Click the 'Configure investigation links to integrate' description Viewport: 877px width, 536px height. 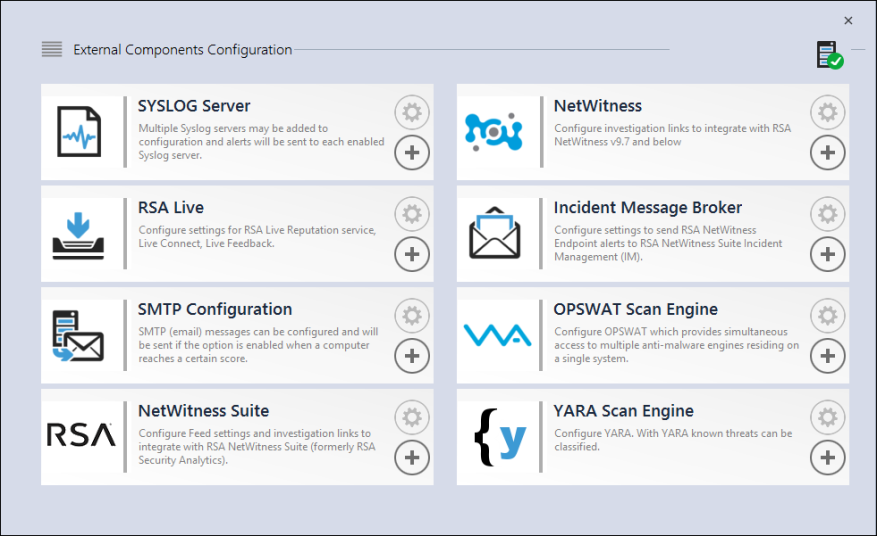coord(672,135)
